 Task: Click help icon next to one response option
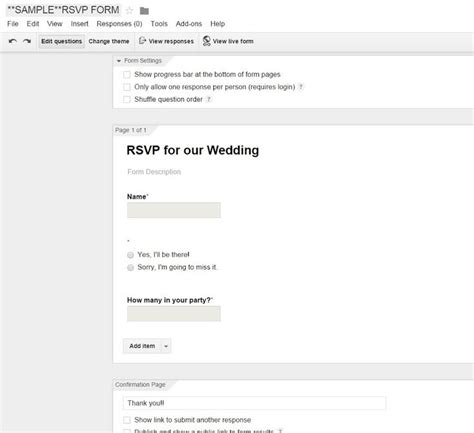[301, 87]
